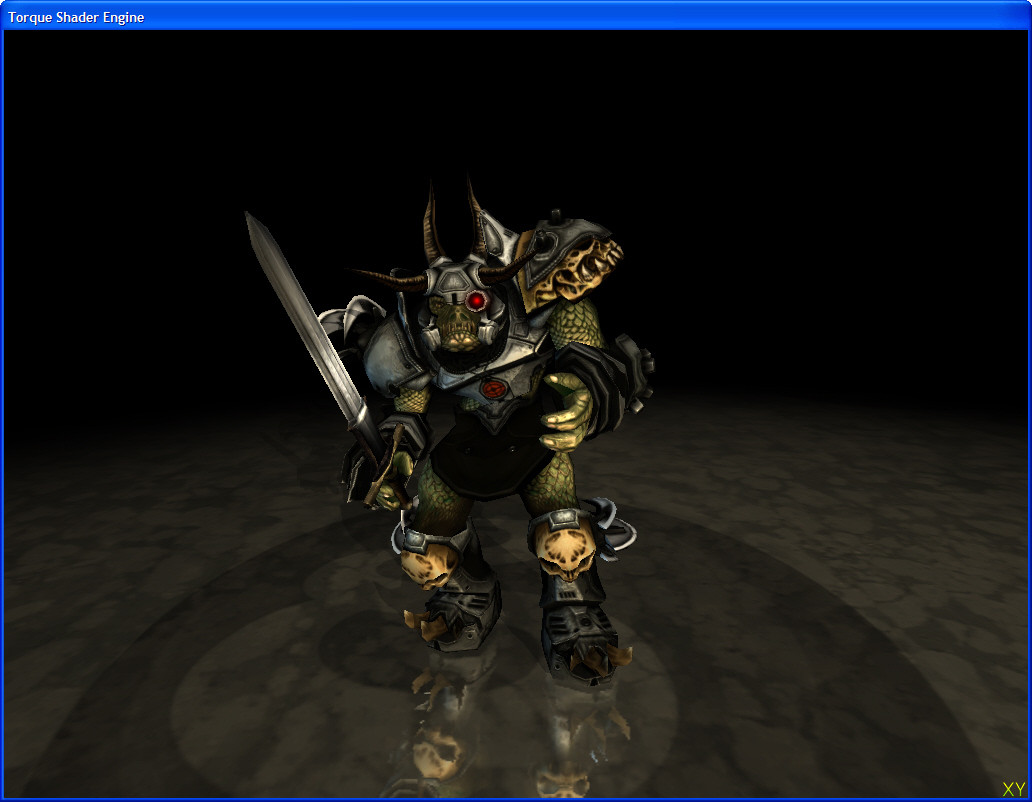Image resolution: width=1032 pixels, height=802 pixels.
Task: Click the red emblem on chest armor
Action: click(491, 388)
